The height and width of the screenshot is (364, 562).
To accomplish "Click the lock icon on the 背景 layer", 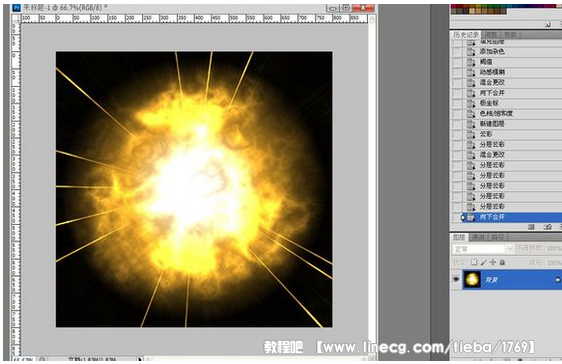I will click(558, 279).
